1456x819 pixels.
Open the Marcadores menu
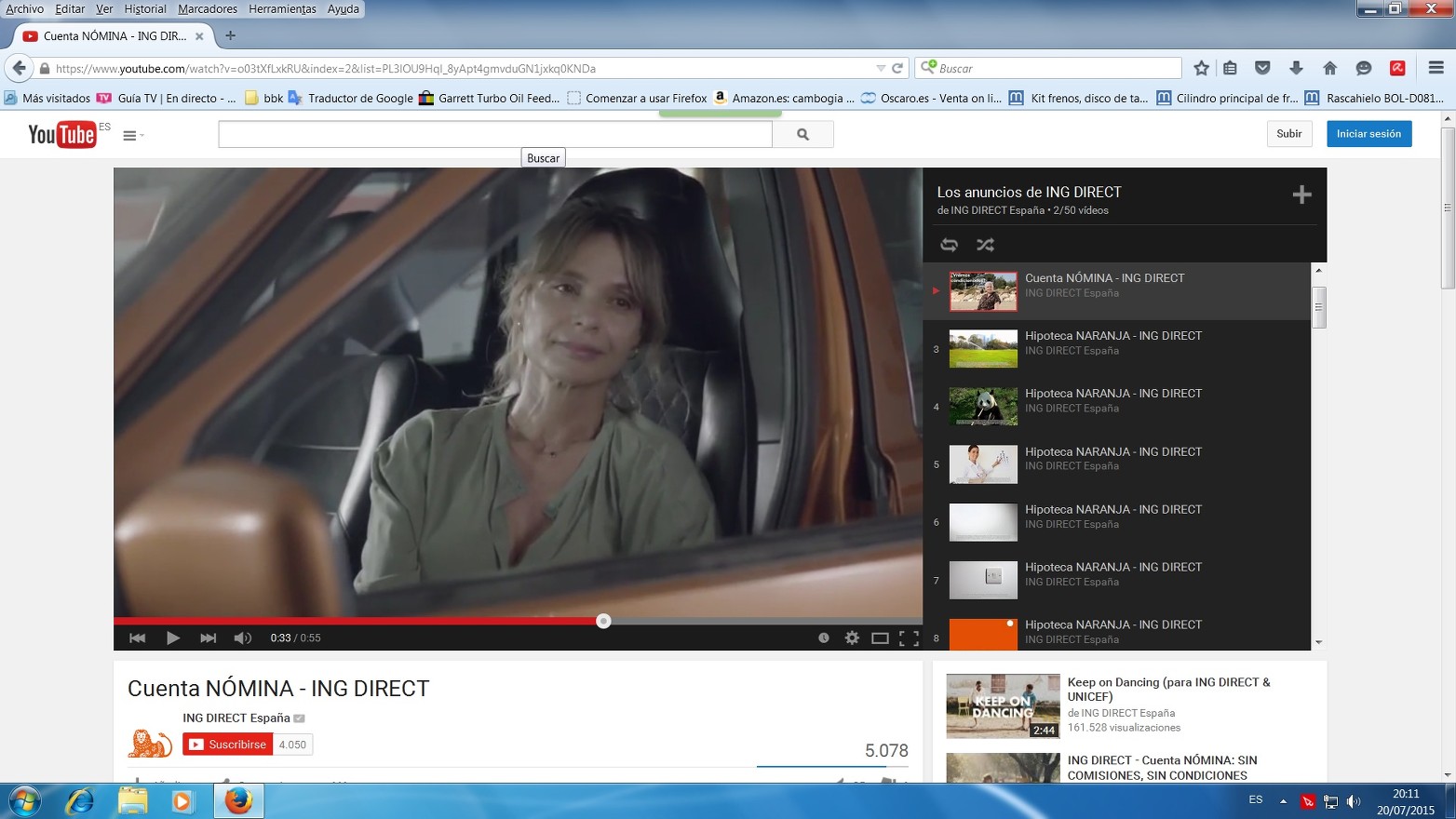click(x=208, y=9)
